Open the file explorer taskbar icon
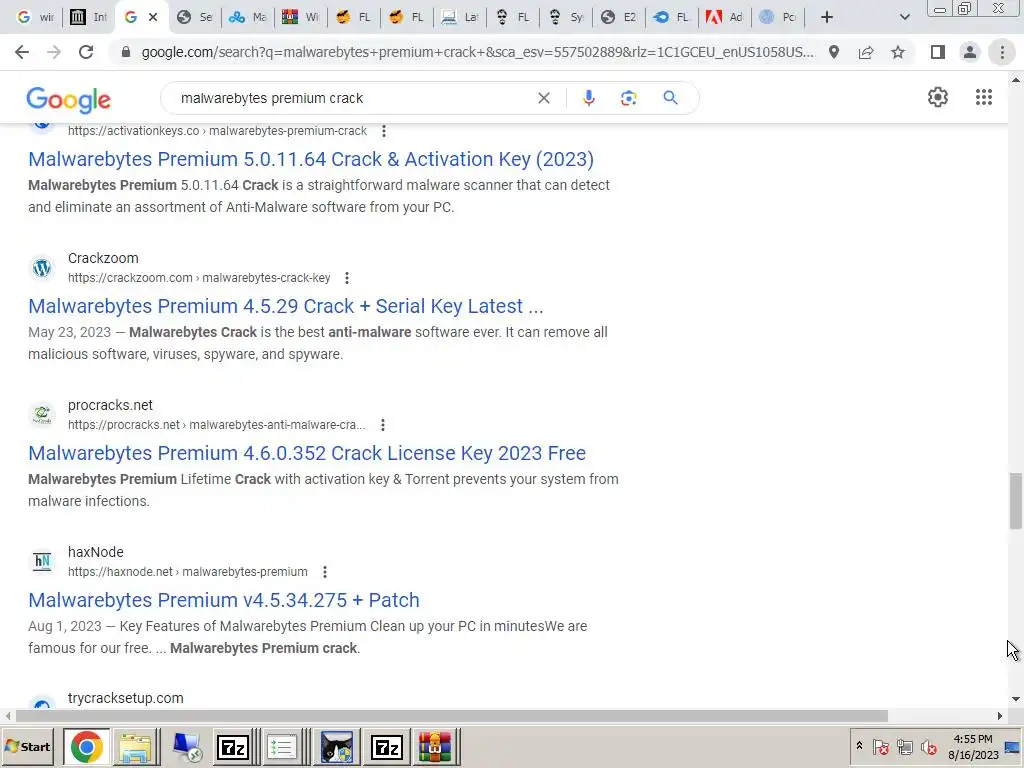The width and height of the screenshot is (1024, 768). point(136,748)
